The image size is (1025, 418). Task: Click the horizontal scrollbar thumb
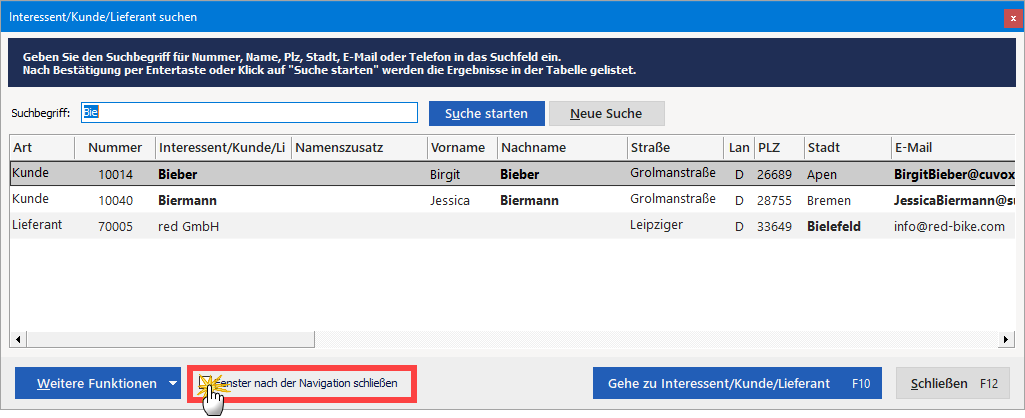coord(170,340)
